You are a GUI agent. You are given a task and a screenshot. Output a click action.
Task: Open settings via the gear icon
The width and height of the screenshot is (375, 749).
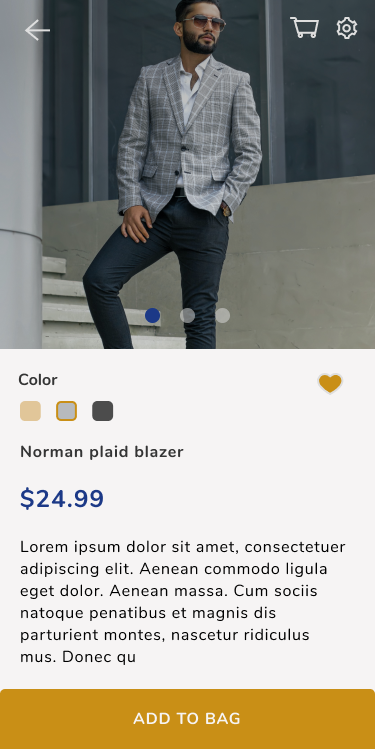tap(347, 28)
